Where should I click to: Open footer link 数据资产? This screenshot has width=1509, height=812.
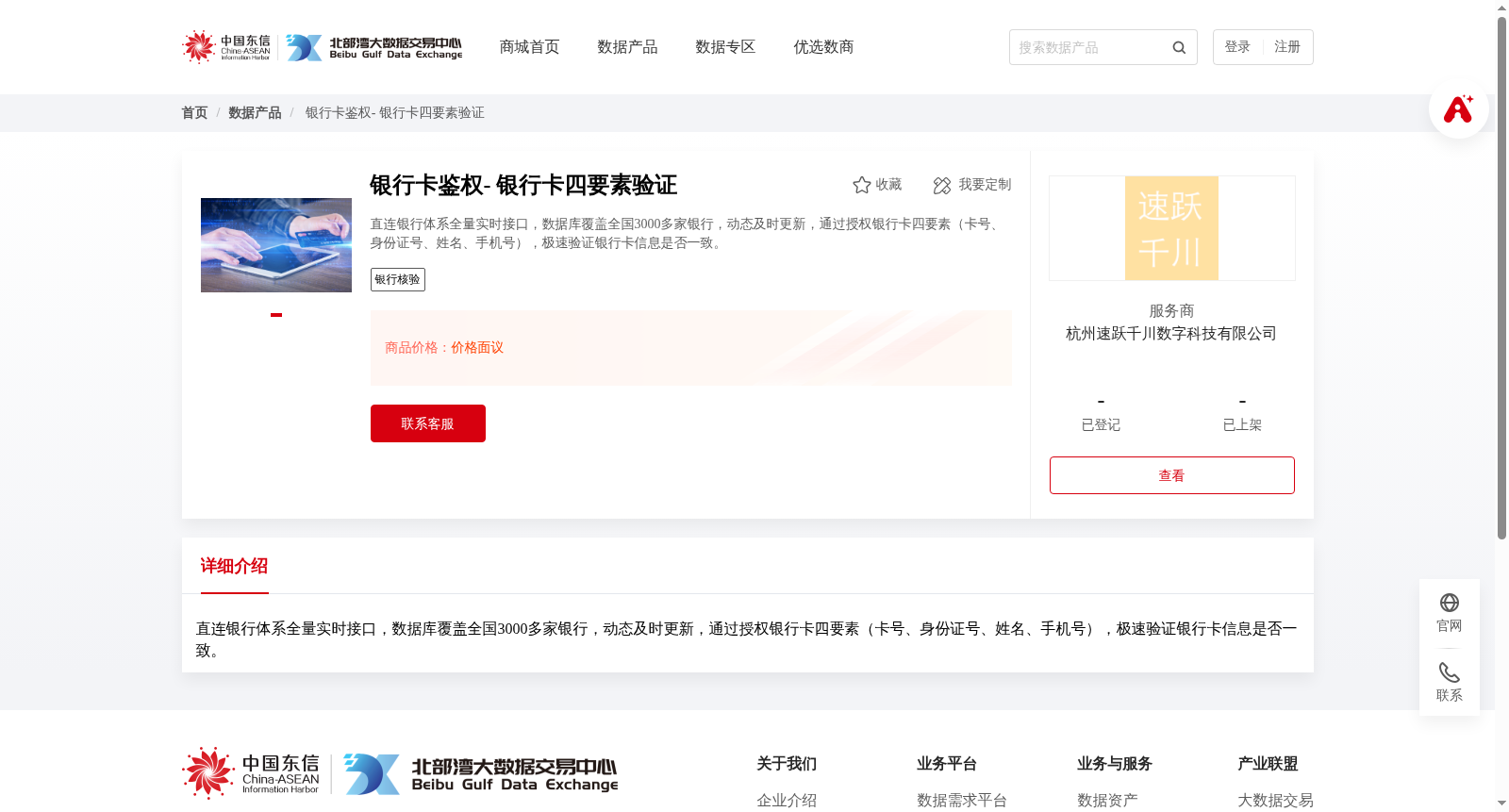[x=1107, y=801]
